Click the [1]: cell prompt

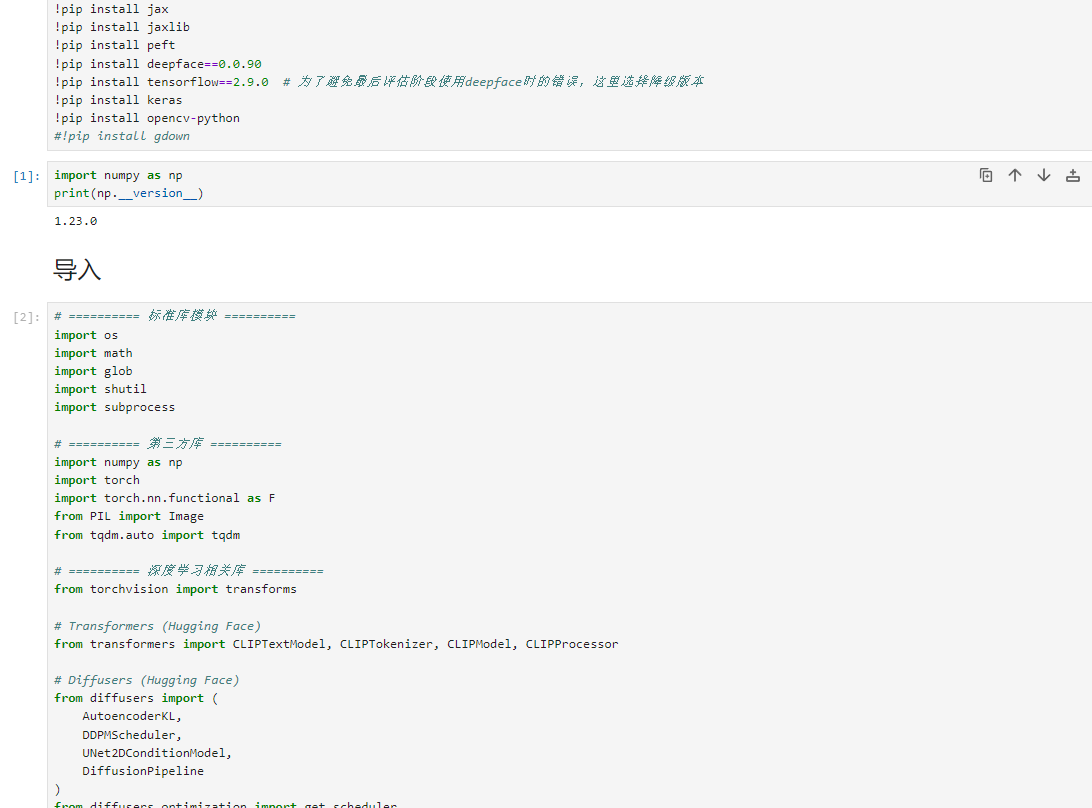point(27,176)
